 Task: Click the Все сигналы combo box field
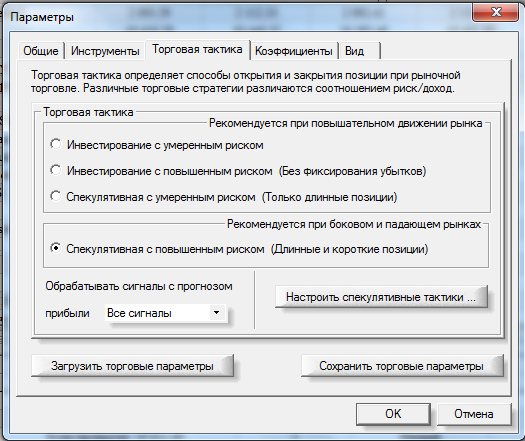coord(165,313)
